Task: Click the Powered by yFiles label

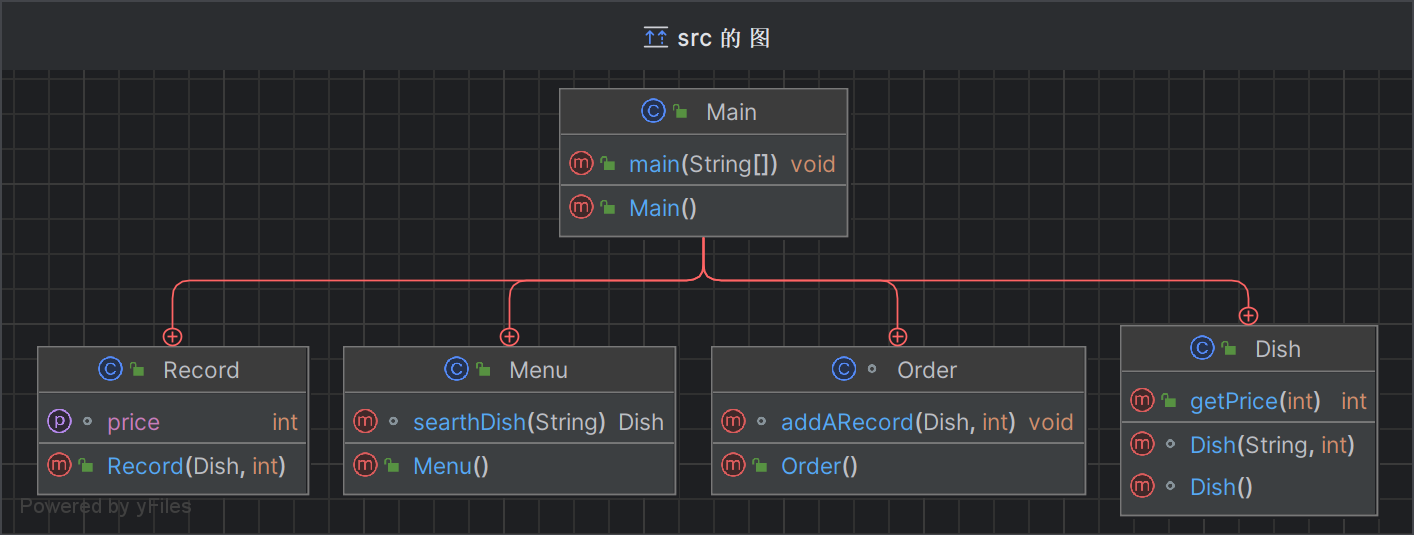Action: pos(105,506)
